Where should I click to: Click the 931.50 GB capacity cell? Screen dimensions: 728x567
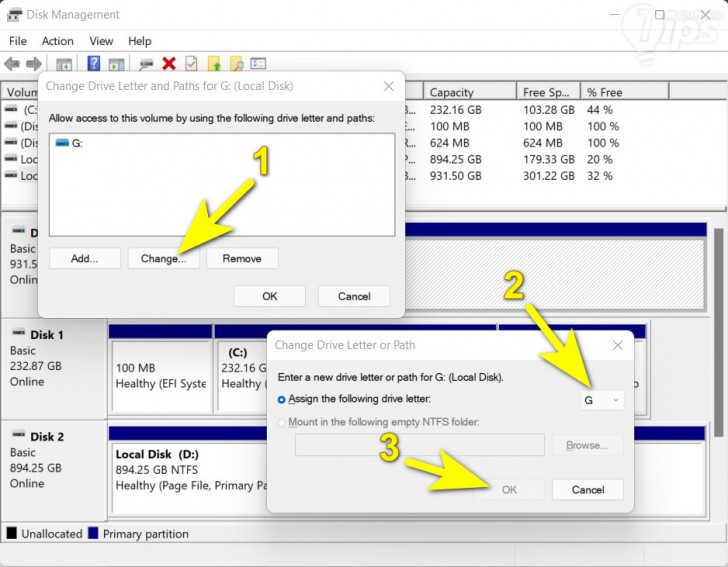[455, 176]
